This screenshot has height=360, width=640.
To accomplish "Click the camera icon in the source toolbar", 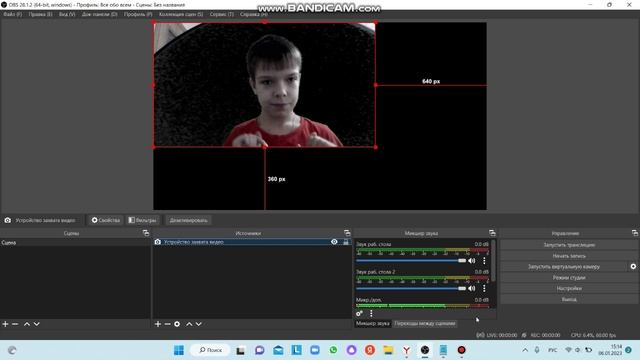I will tap(8, 220).
